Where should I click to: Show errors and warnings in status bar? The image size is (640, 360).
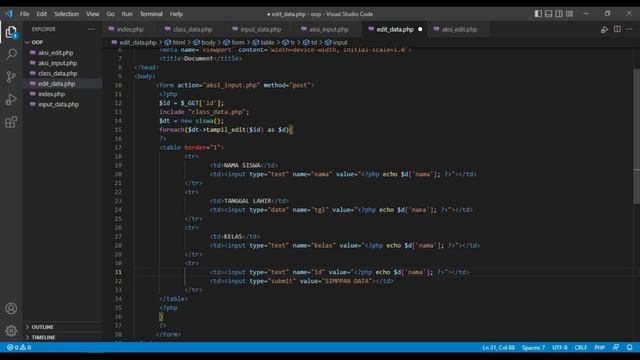point(19,347)
